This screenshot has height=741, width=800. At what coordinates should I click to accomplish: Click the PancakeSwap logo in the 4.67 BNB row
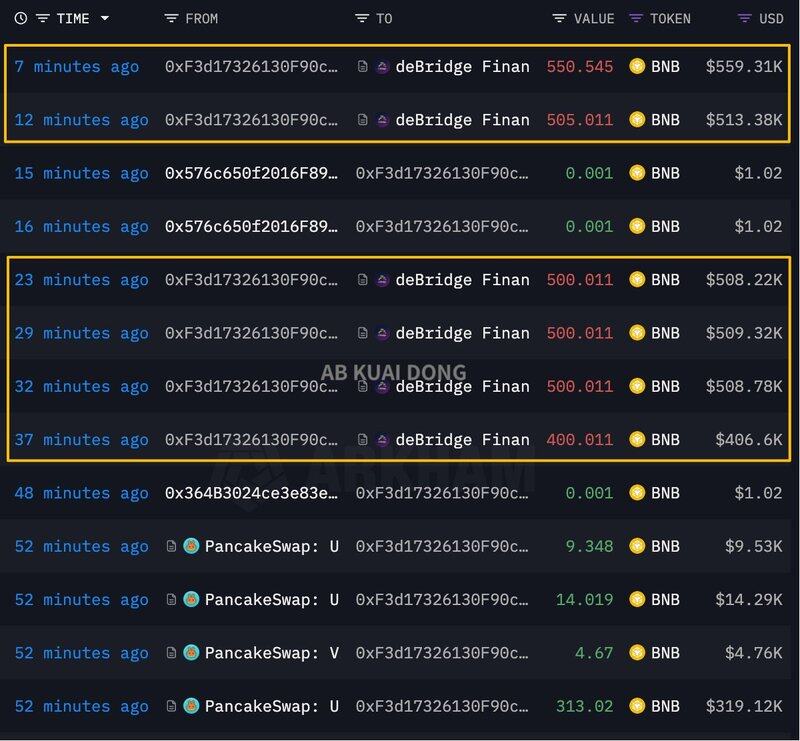tap(191, 653)
